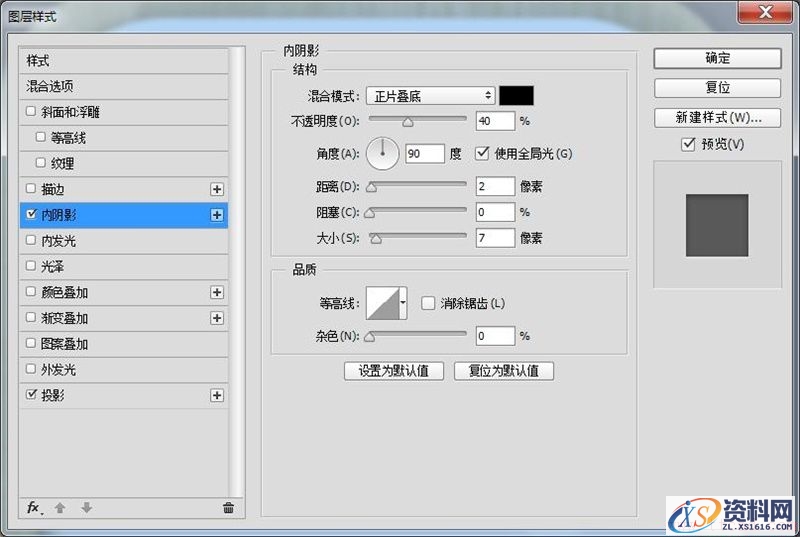Screen dimensions: 800x537
Task: Open the 光泽 settings row
Action: (x=124, y=267)
